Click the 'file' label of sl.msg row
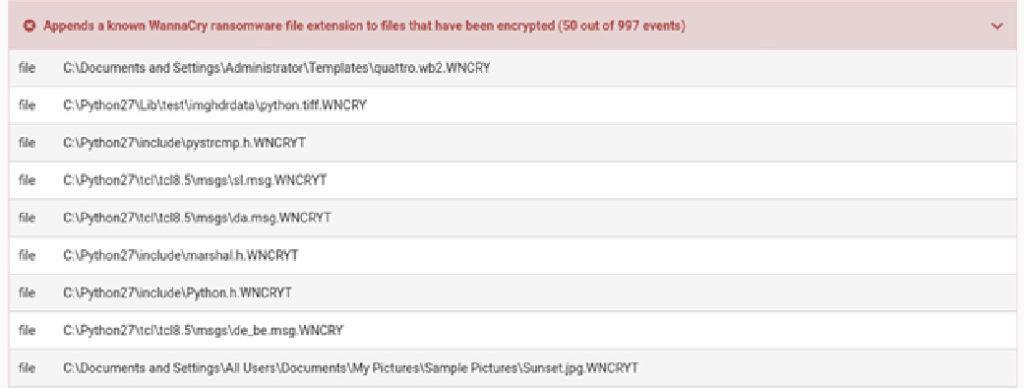Viewport: 1024px width, 388px height. (27, 180)
